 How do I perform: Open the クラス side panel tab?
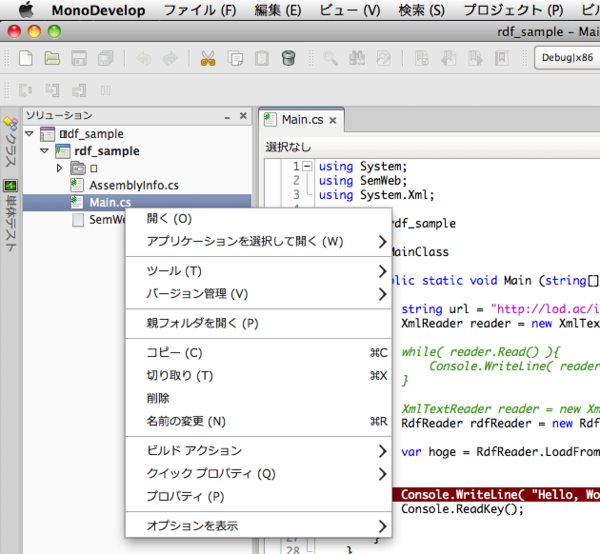coord(10,142)
